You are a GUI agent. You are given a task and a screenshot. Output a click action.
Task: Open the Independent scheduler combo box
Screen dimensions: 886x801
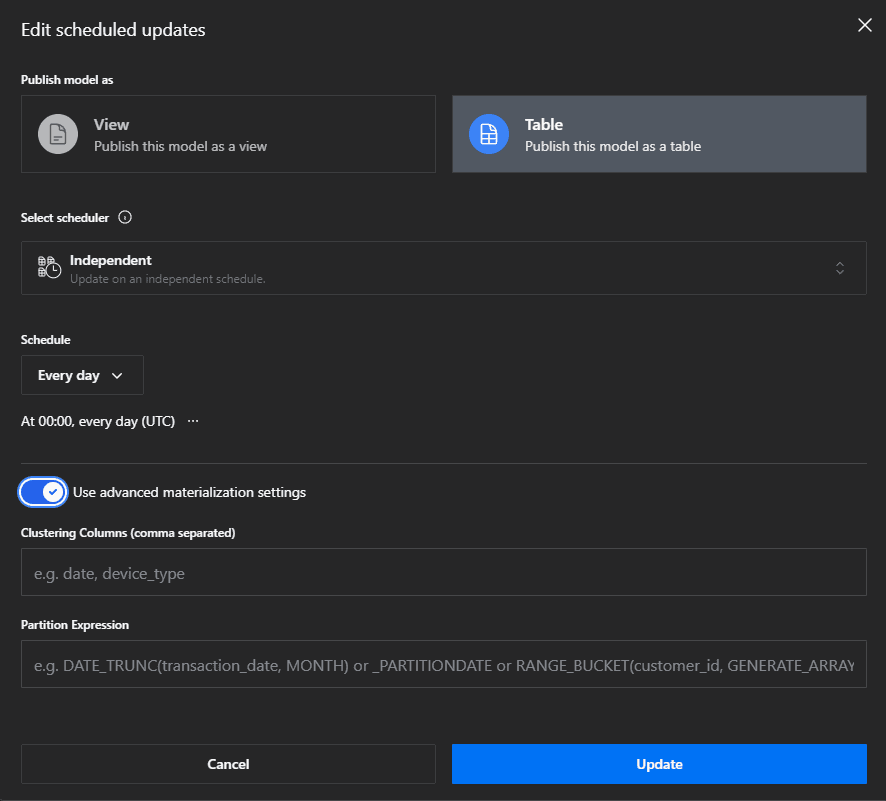tap(443, 267)
